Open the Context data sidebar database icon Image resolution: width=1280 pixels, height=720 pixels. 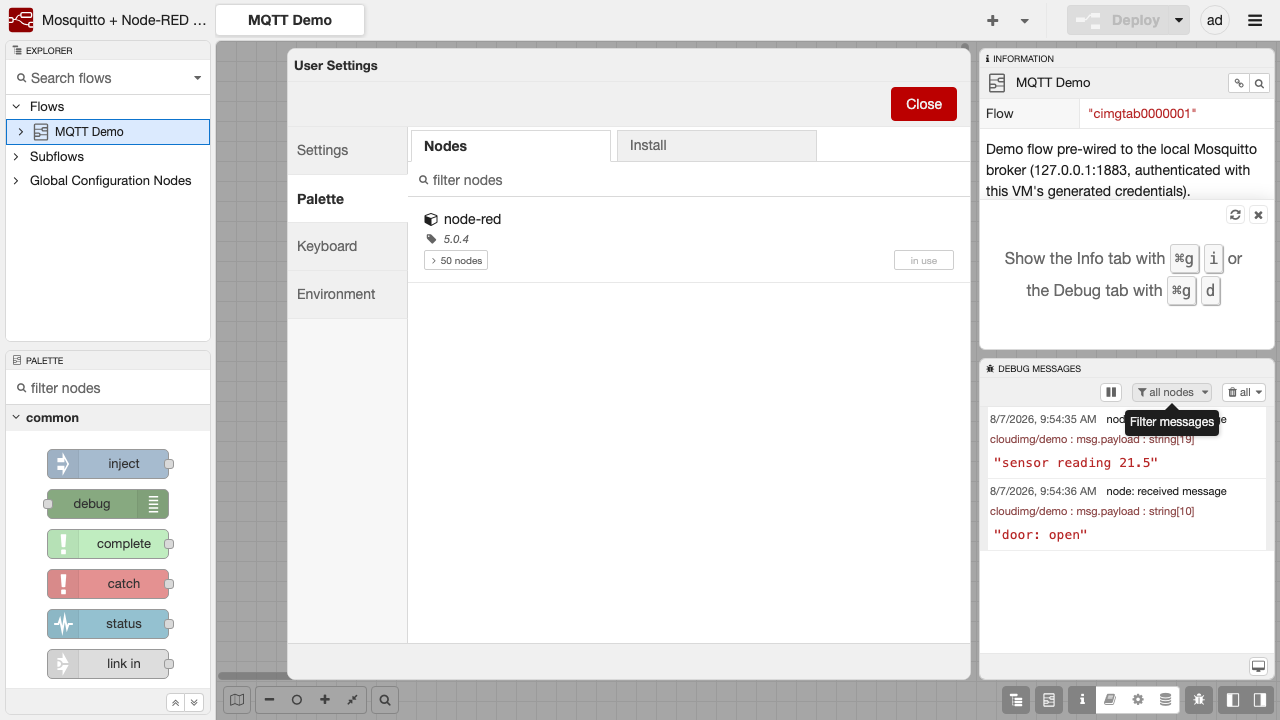point(1166,700)
